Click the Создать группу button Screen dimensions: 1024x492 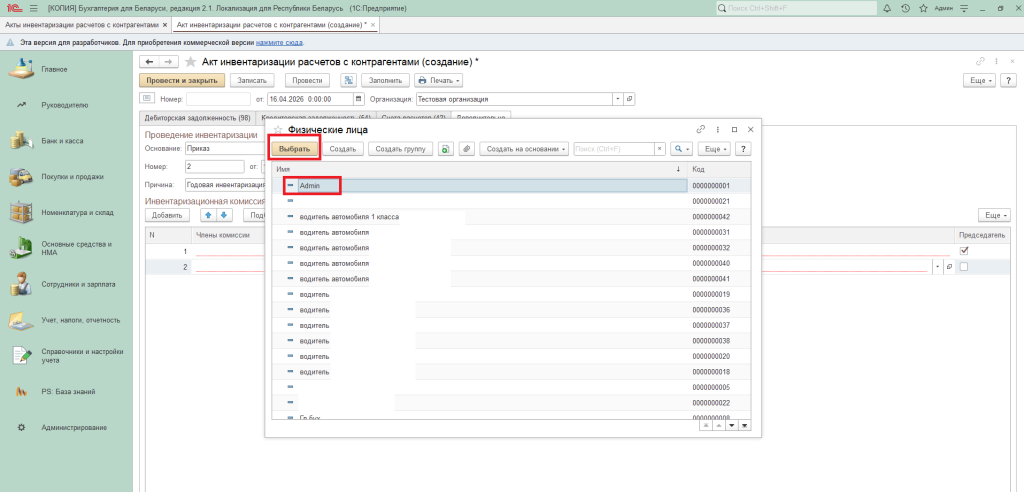(399, 149)
